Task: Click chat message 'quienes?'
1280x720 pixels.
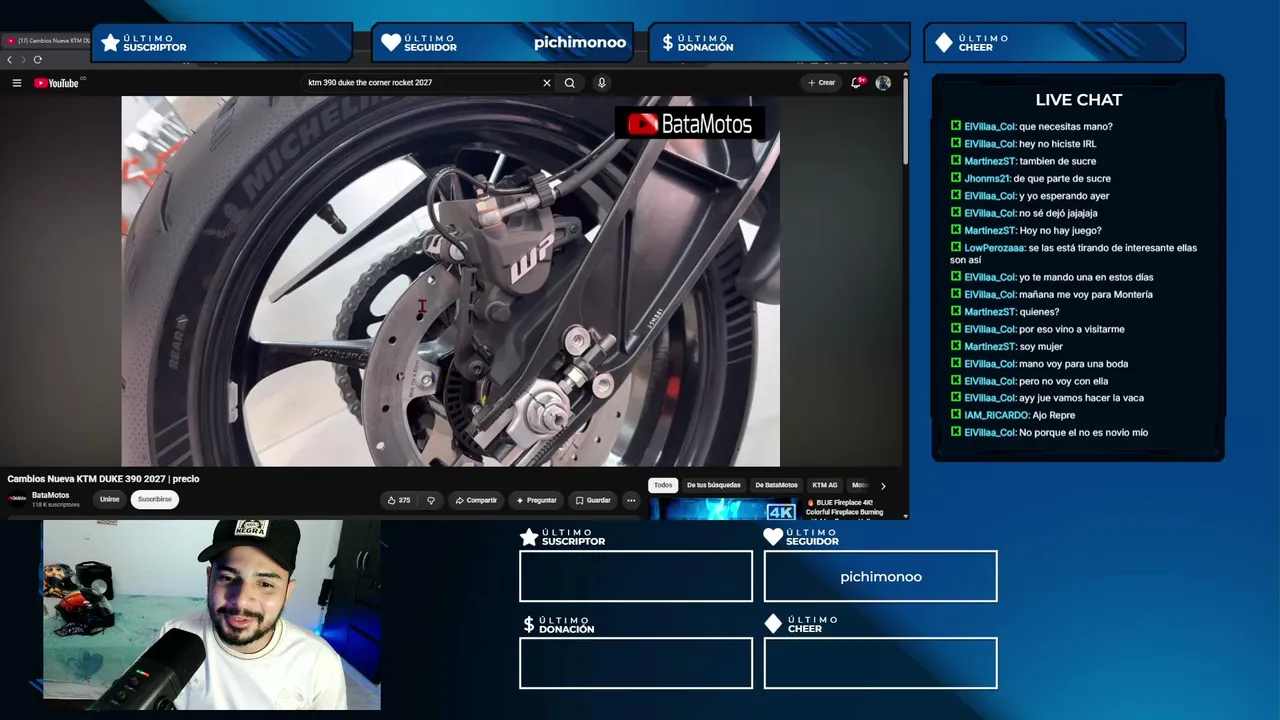Action: point(1039,312)
